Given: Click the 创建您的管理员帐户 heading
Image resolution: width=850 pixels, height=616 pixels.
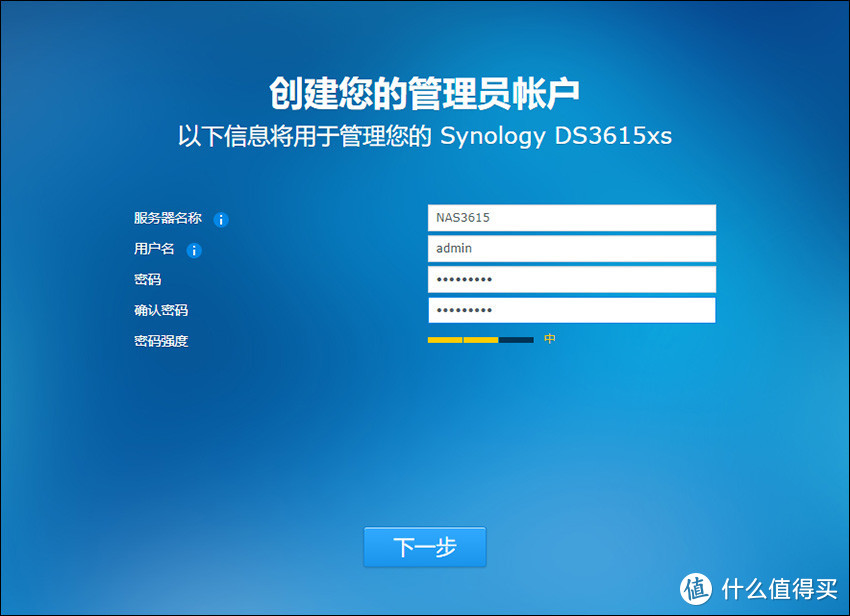Looking at the screenshot, I should [424, 93].
